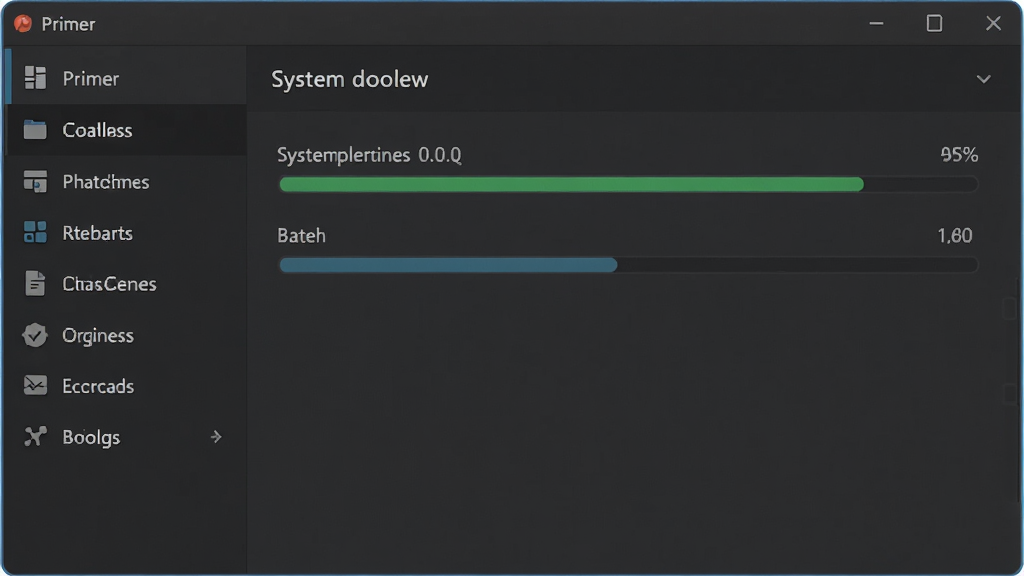1024x576 pixels.
Task: Click the Orginess checkmark badge icon
Action: pos(35,335)
